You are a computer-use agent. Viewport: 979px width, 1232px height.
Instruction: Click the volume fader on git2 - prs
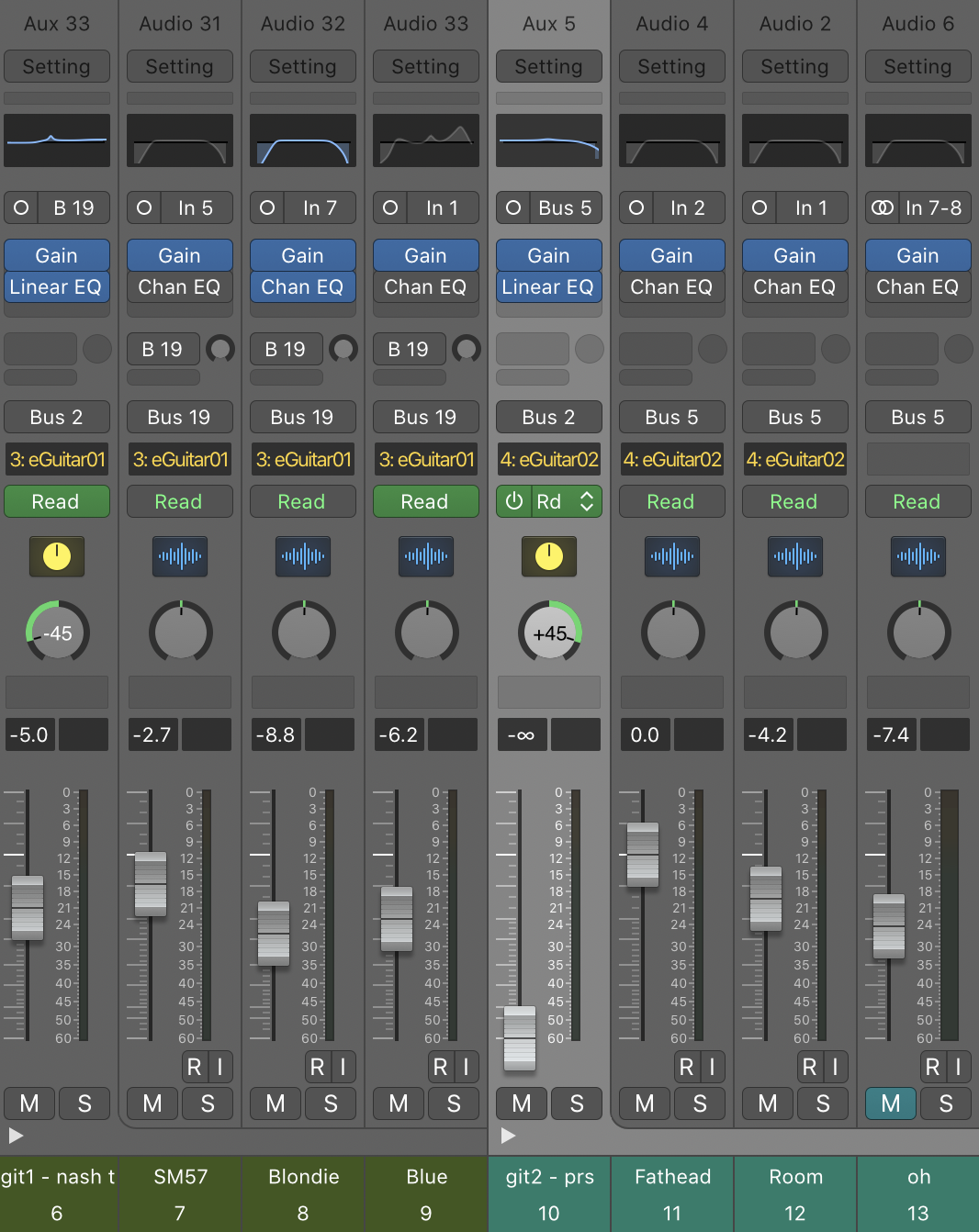coord(520,1038)
